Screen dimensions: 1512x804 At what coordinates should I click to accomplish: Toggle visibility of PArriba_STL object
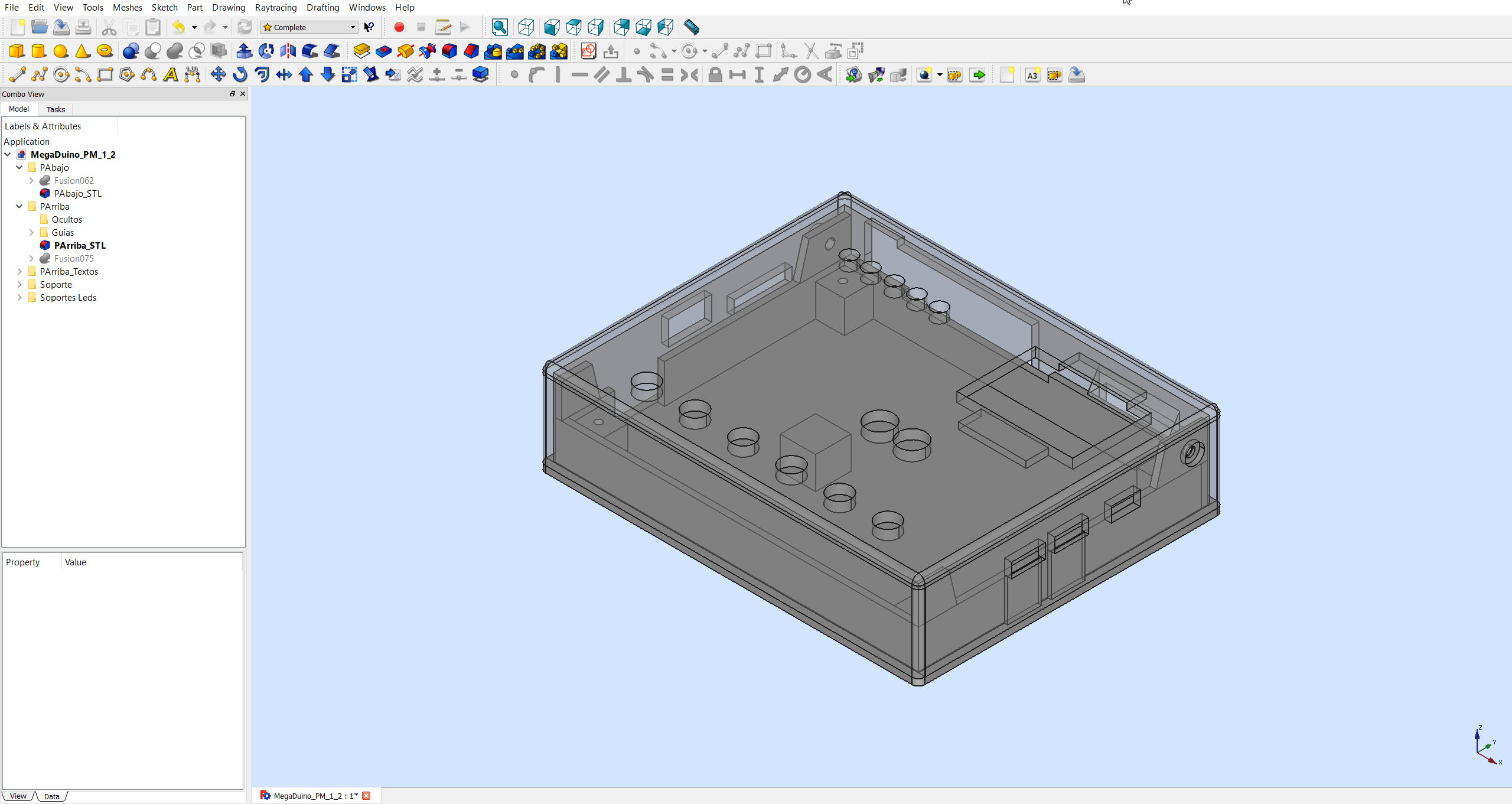point(80,245)
